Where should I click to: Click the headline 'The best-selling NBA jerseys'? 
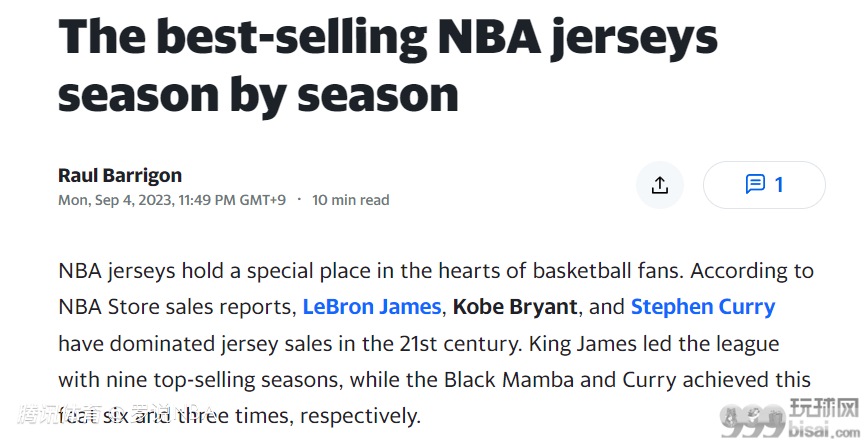click(388, 36)
